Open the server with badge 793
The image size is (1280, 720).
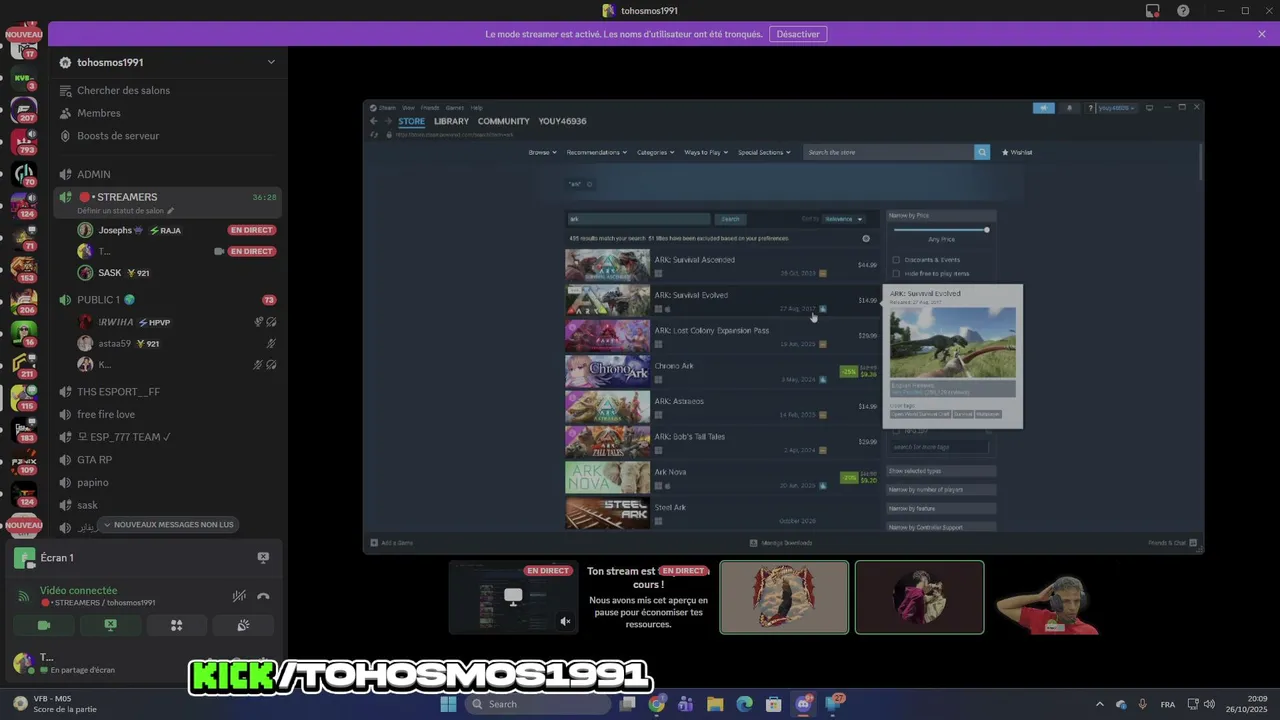24,141
